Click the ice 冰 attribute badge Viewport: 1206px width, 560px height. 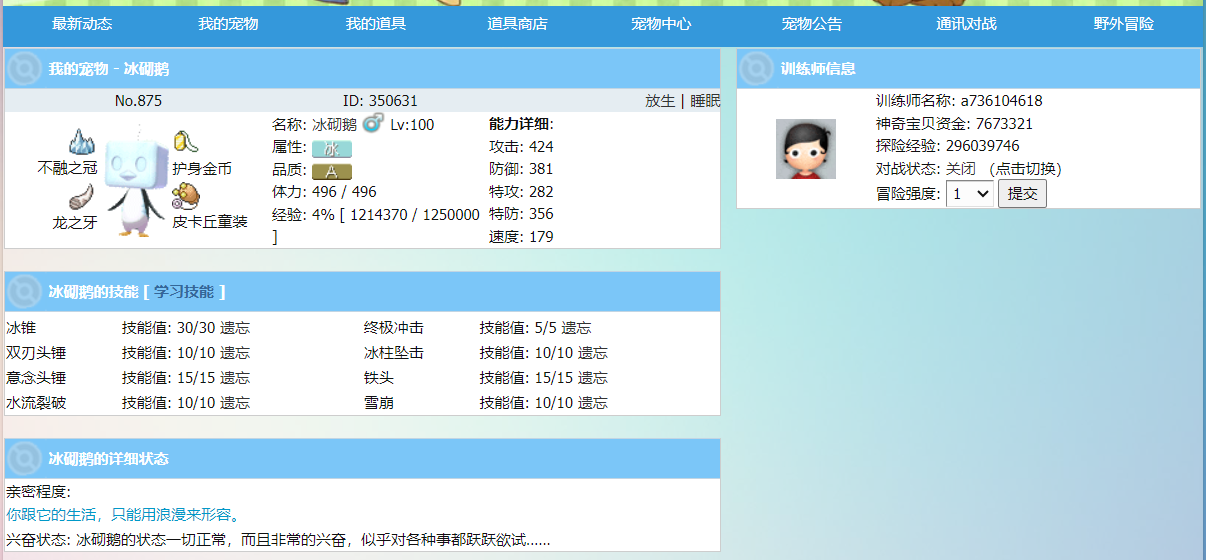(331, 148)
